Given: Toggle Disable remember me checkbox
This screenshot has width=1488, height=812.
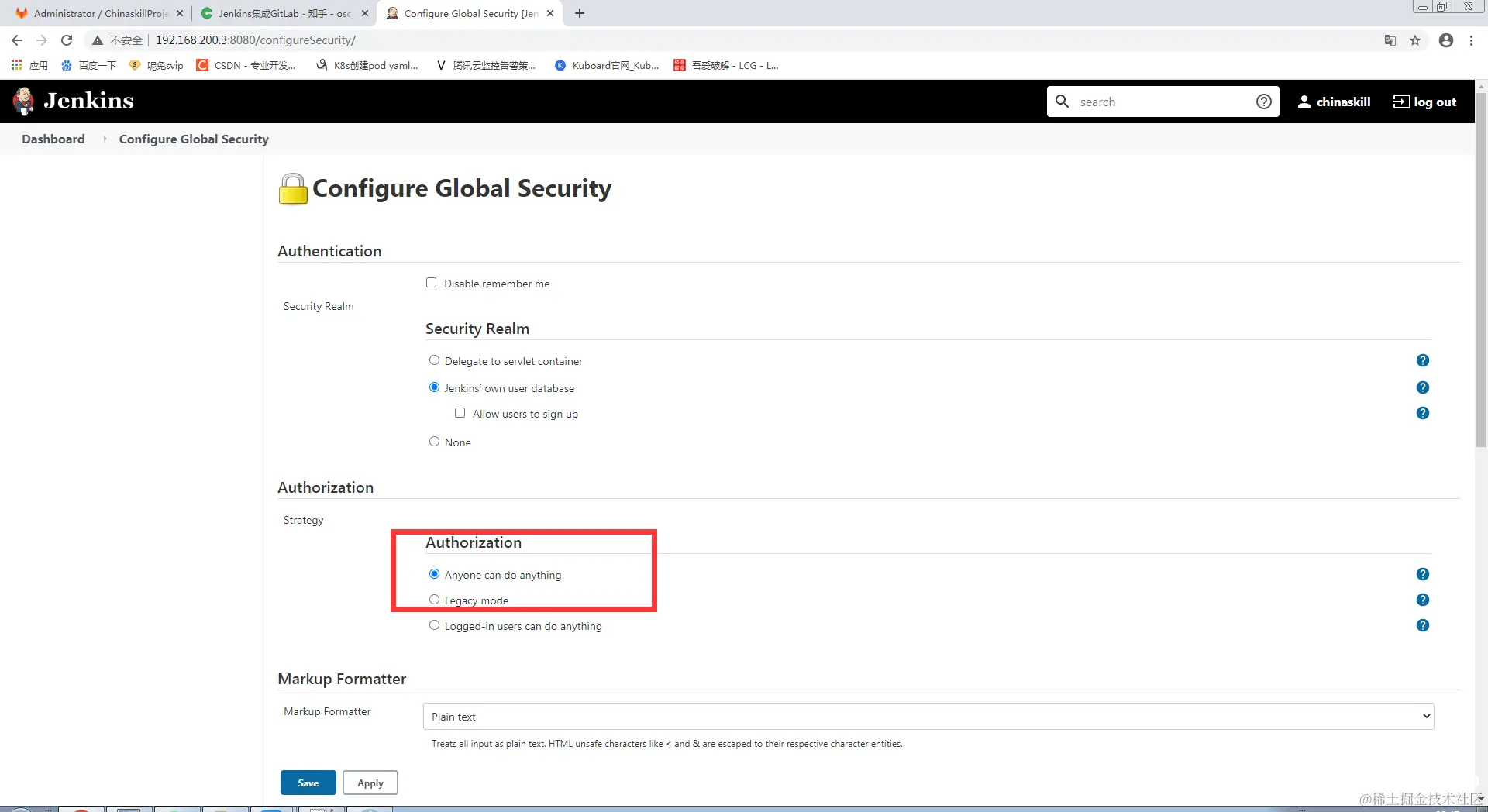Looking at the screenshot, I should click(431, 283).
